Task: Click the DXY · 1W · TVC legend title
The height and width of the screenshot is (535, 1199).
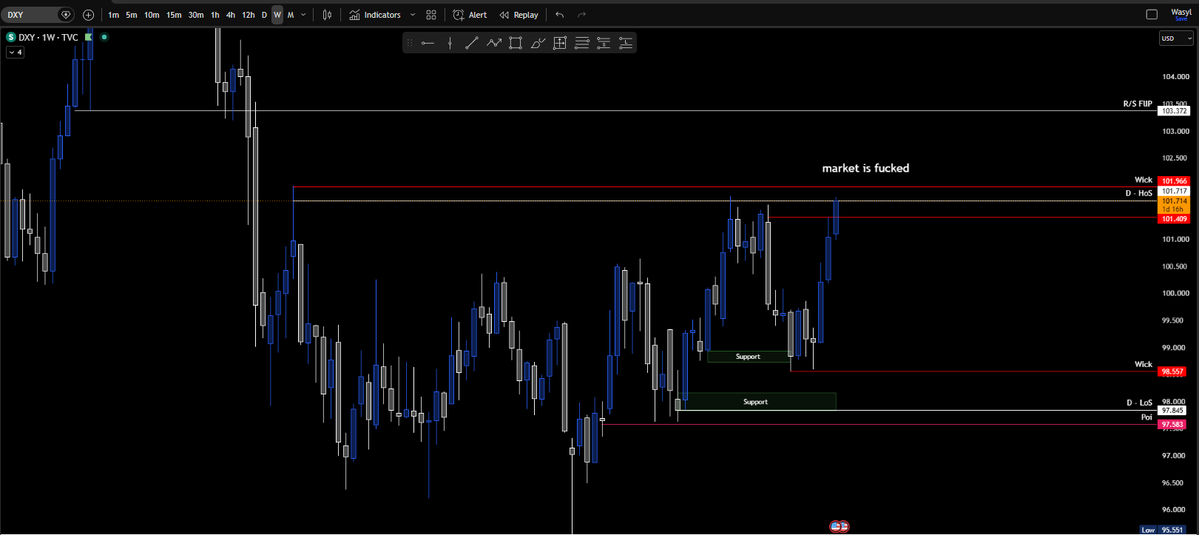Action: tap(48, 36)
